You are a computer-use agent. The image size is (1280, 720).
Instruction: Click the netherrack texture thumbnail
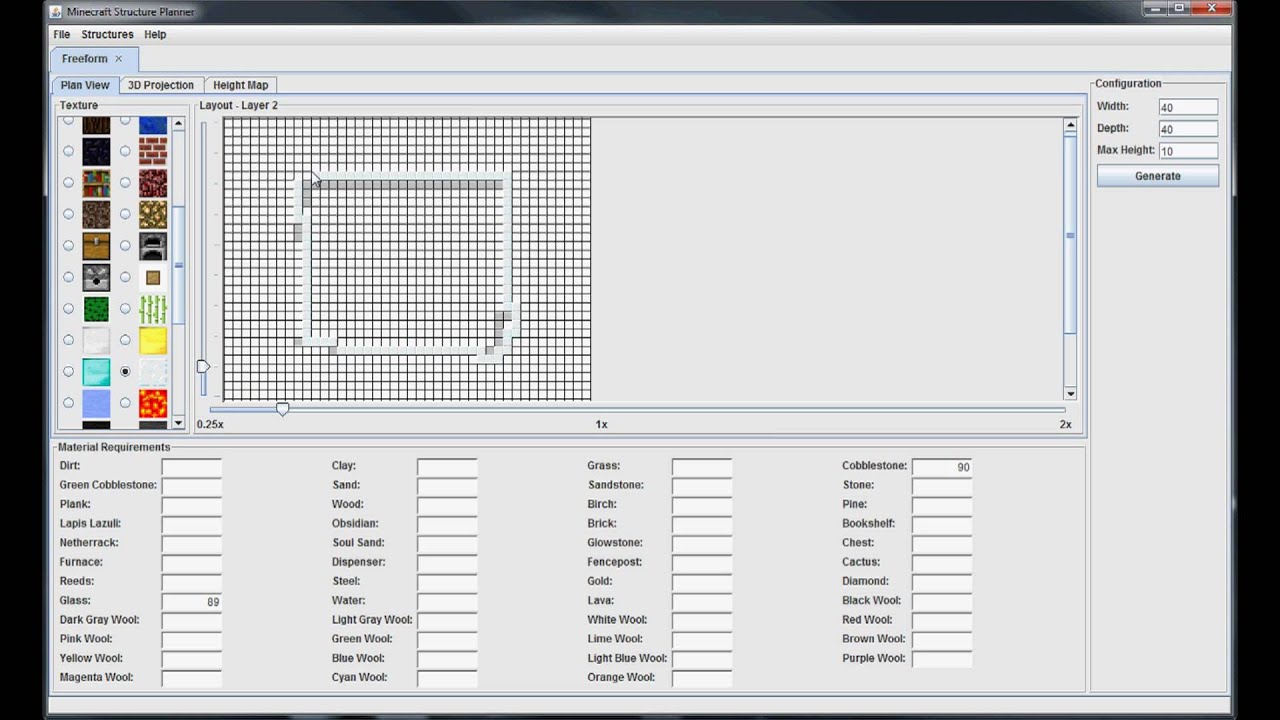pyautogui.click(x=153, y=183)
